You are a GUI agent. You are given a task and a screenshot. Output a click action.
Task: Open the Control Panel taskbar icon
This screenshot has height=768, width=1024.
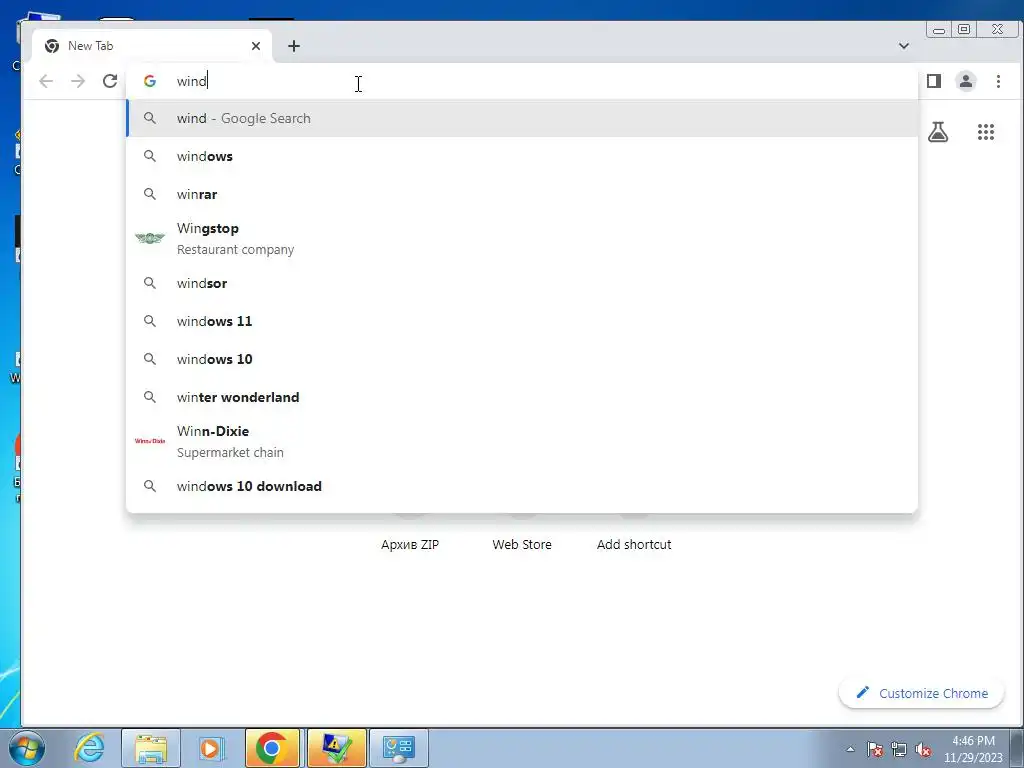click(x=399, y=748)
